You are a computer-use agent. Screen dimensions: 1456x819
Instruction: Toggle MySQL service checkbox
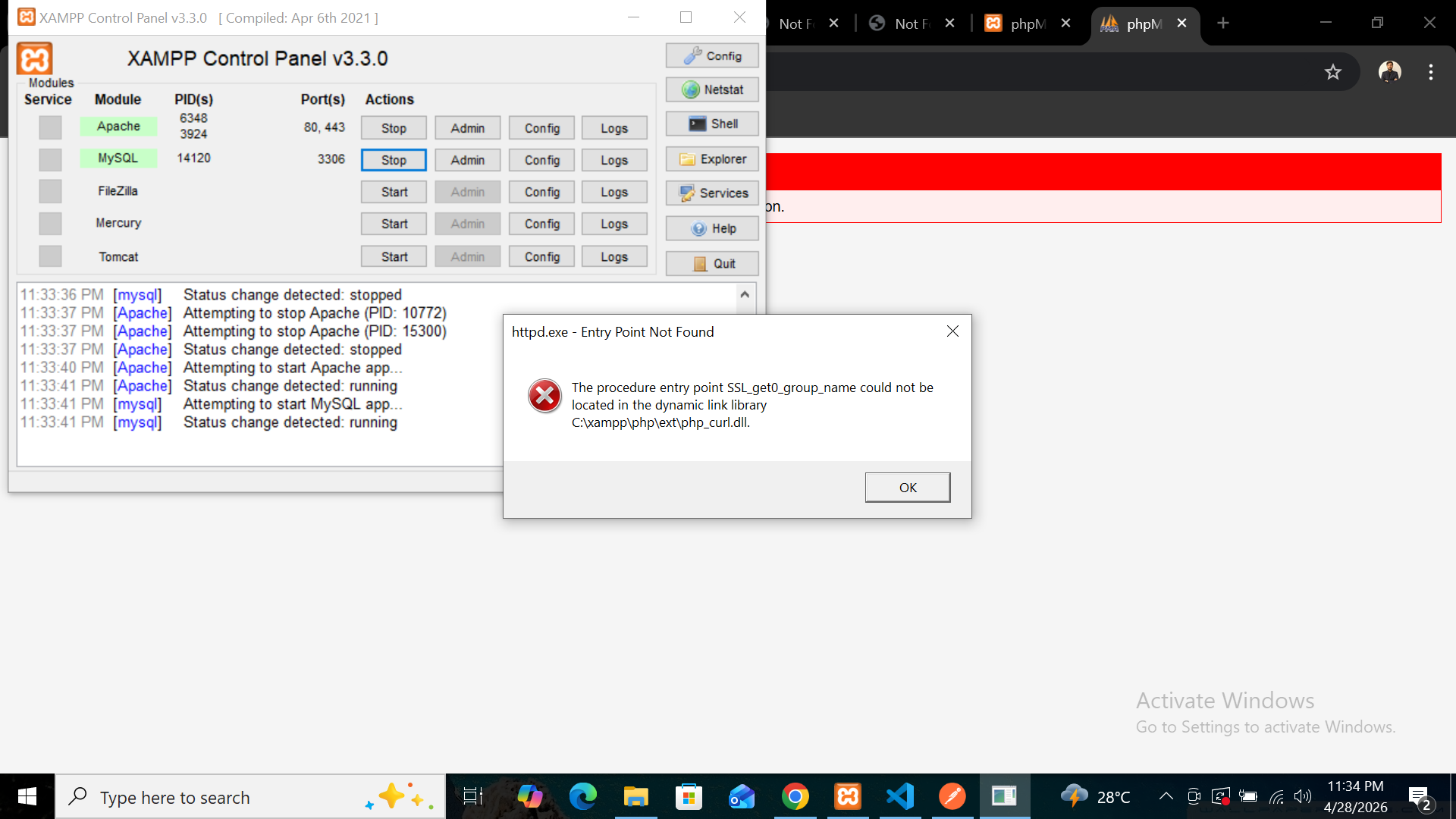pos(50,159)
